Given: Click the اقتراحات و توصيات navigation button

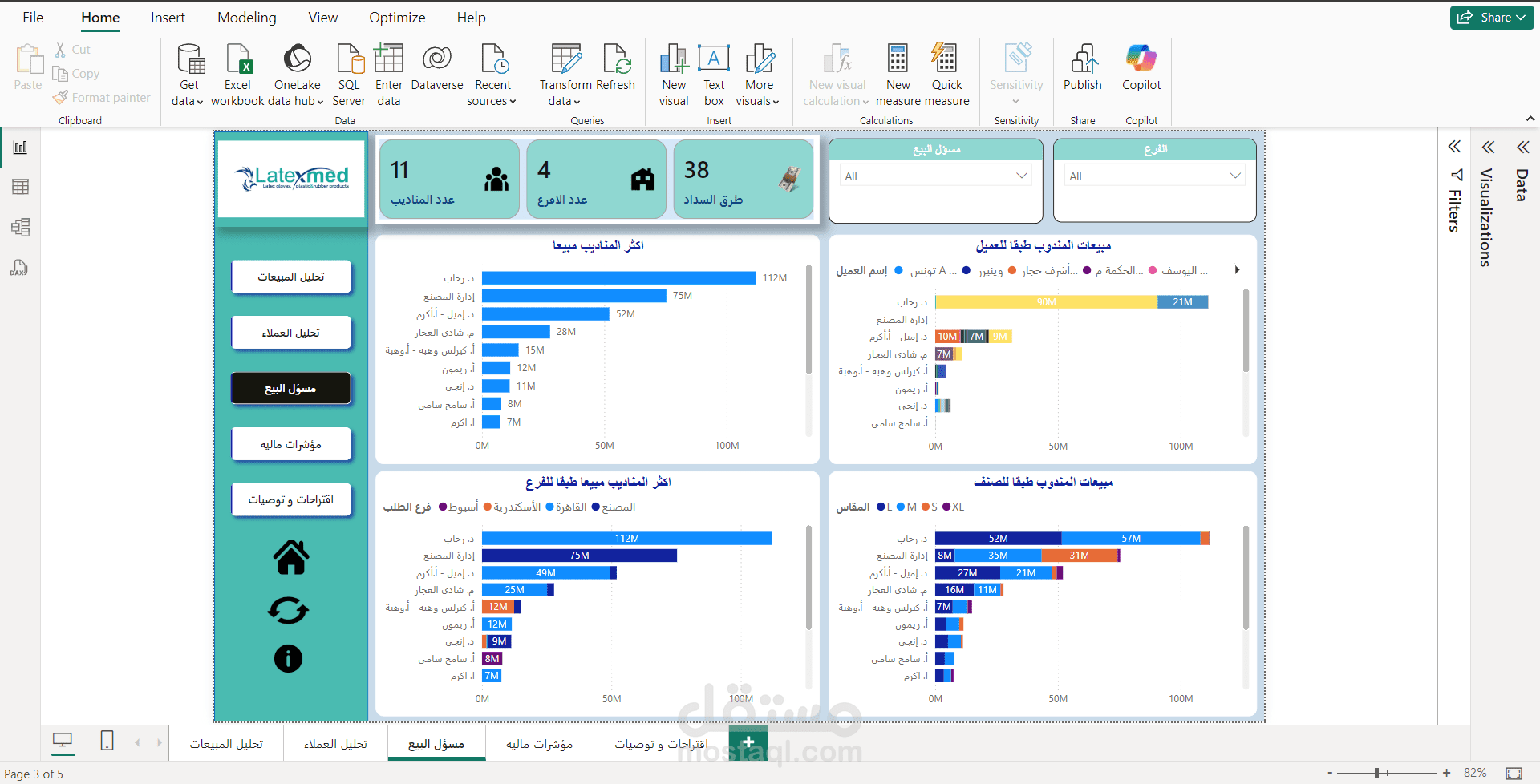Looking at the screenshot, I should point(291,499).
